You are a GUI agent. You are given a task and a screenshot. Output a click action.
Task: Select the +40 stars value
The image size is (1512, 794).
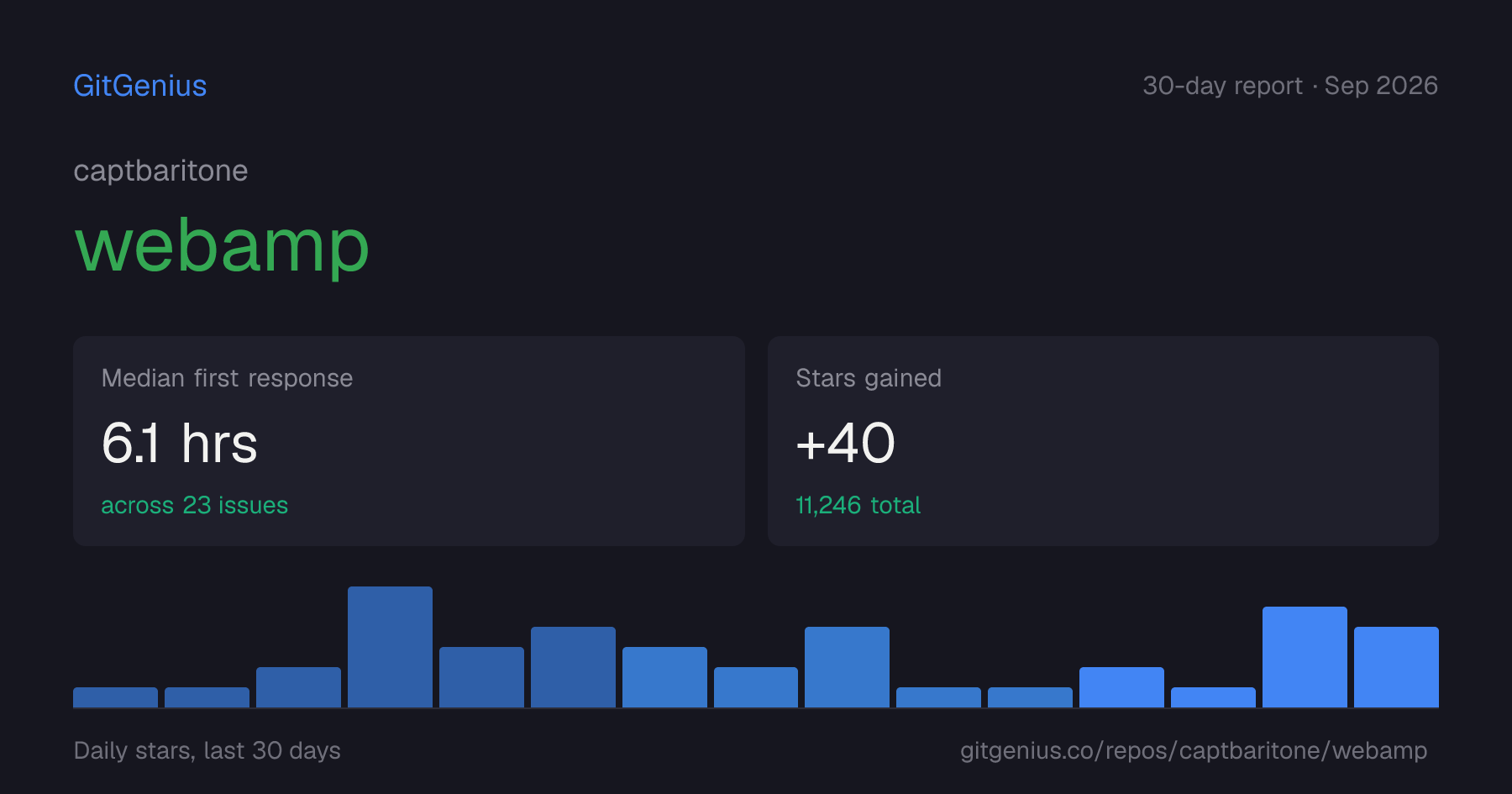pos(845,444)
